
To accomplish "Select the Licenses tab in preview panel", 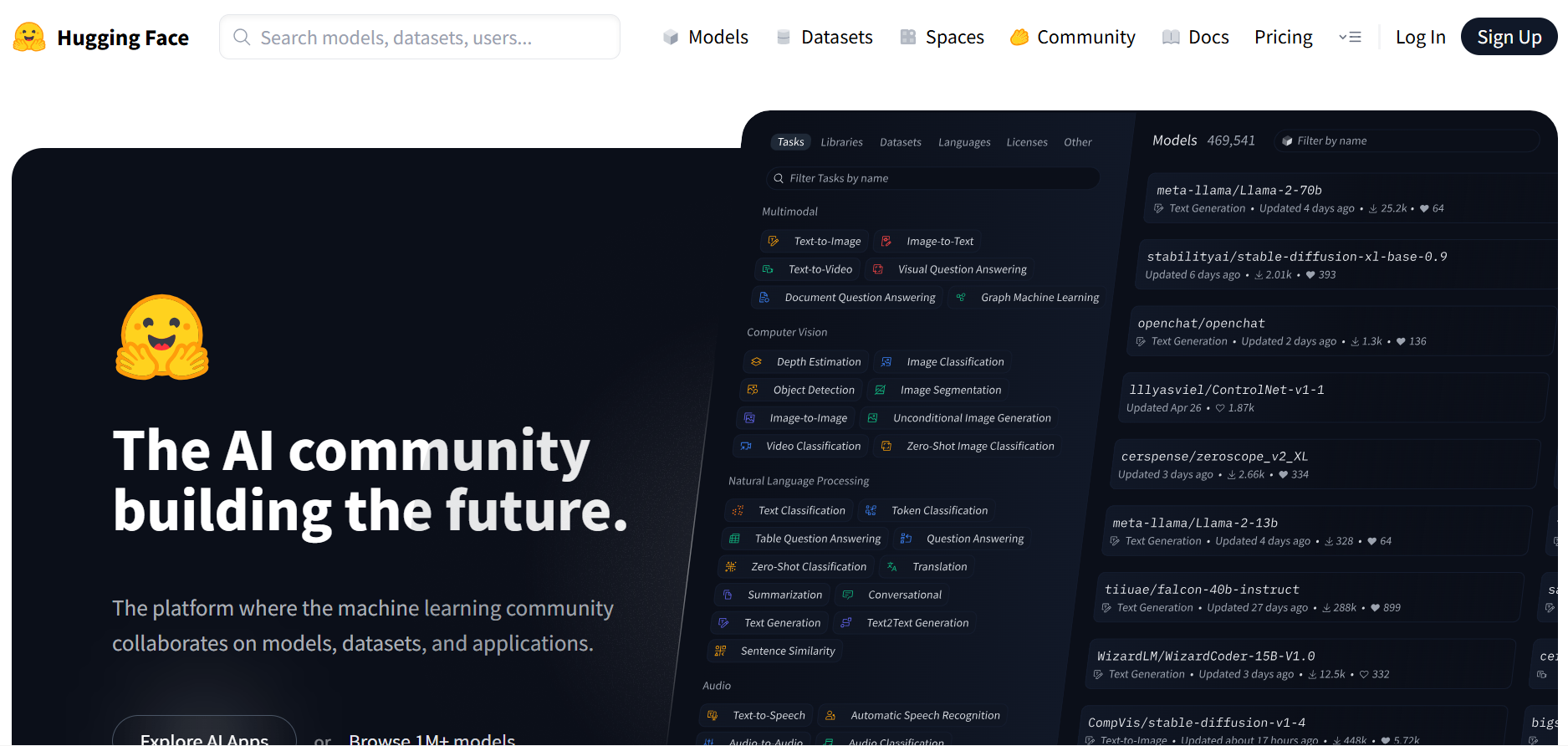I will coord(1027,142).
